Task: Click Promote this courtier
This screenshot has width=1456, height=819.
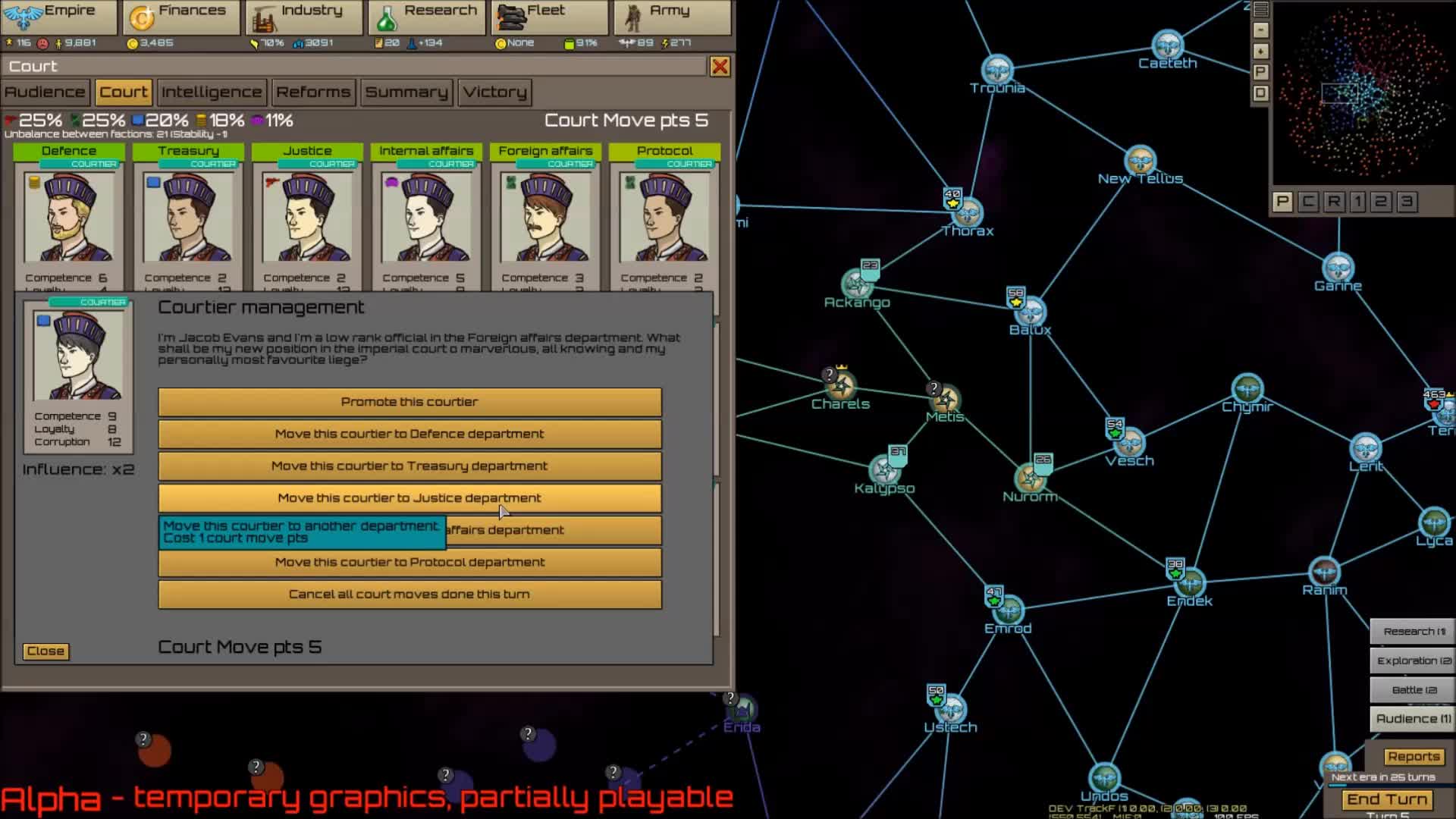Action: [409, 402]
